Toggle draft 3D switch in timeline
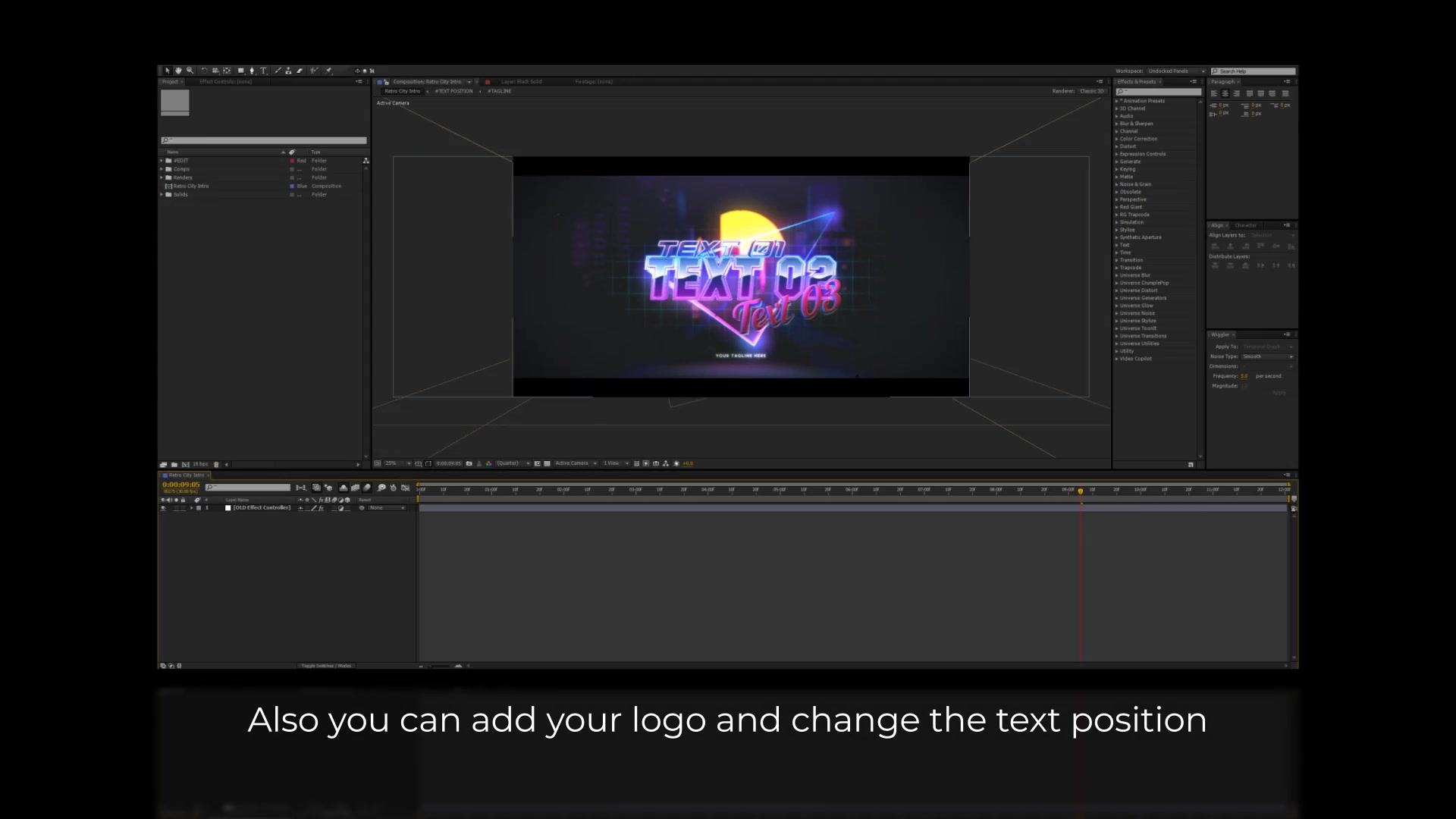The image size is (1456, 819). point(328,488)
